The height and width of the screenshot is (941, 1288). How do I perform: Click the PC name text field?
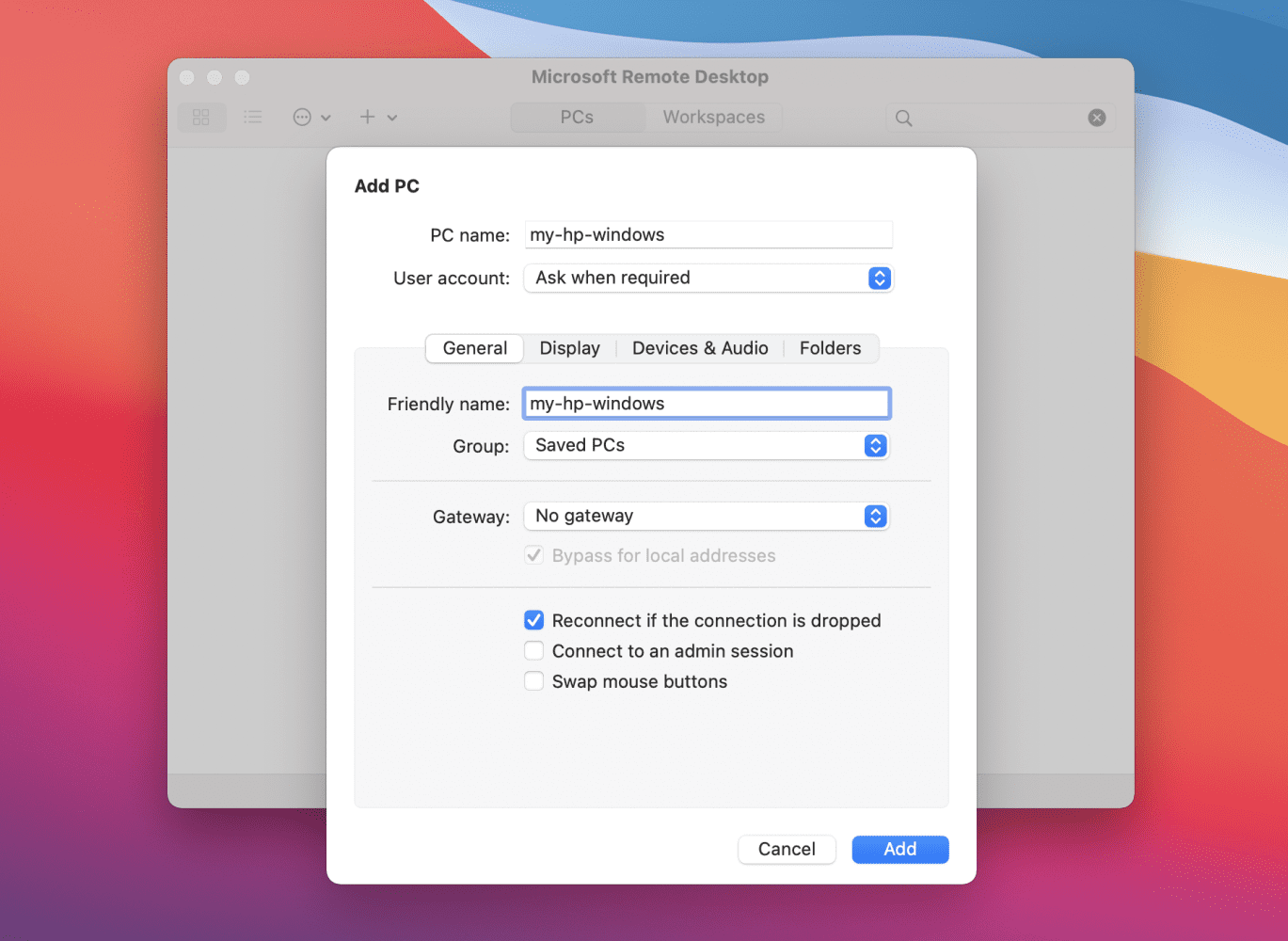point(708,235)
